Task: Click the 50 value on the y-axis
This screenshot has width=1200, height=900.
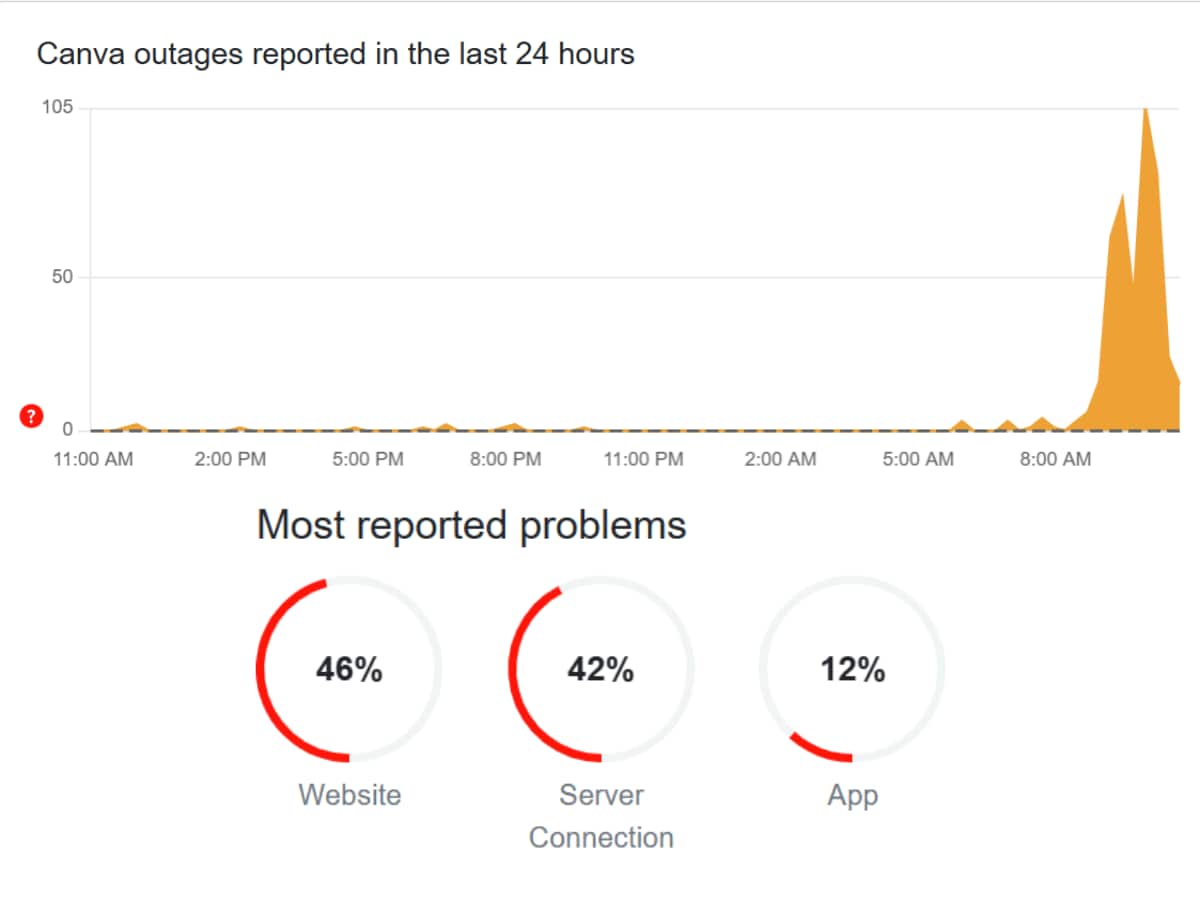Action: coord(62,277)
